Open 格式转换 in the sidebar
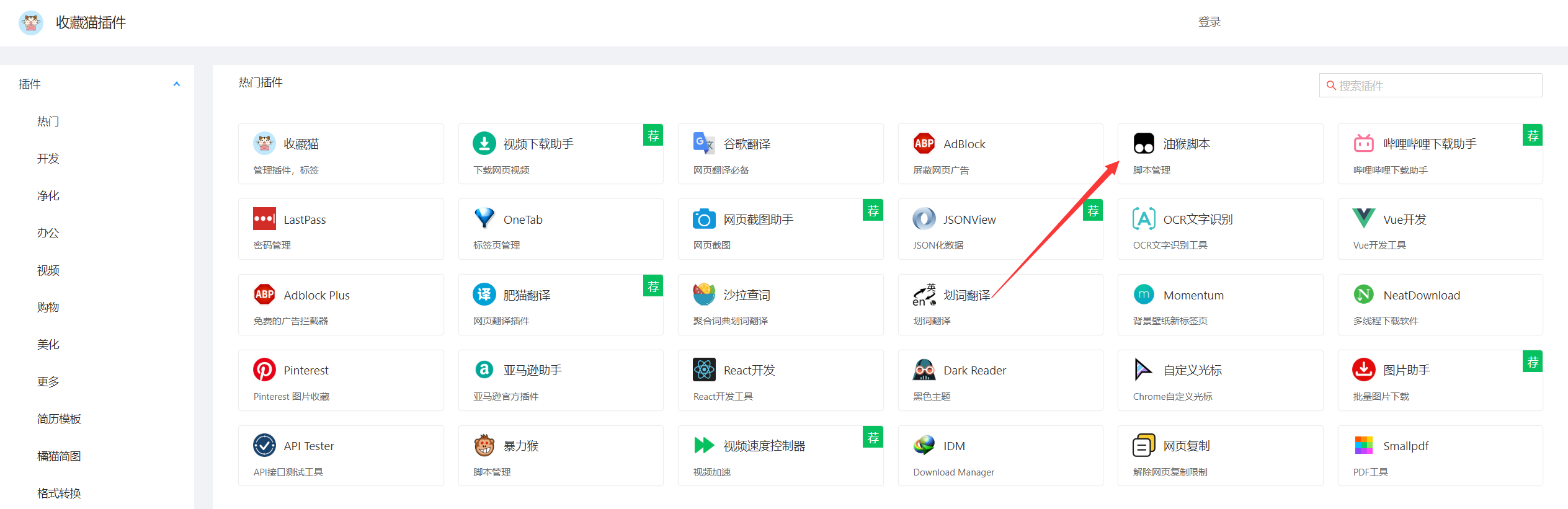The height and width of the screenshot is (509, 1568). [x=59, y=494]
